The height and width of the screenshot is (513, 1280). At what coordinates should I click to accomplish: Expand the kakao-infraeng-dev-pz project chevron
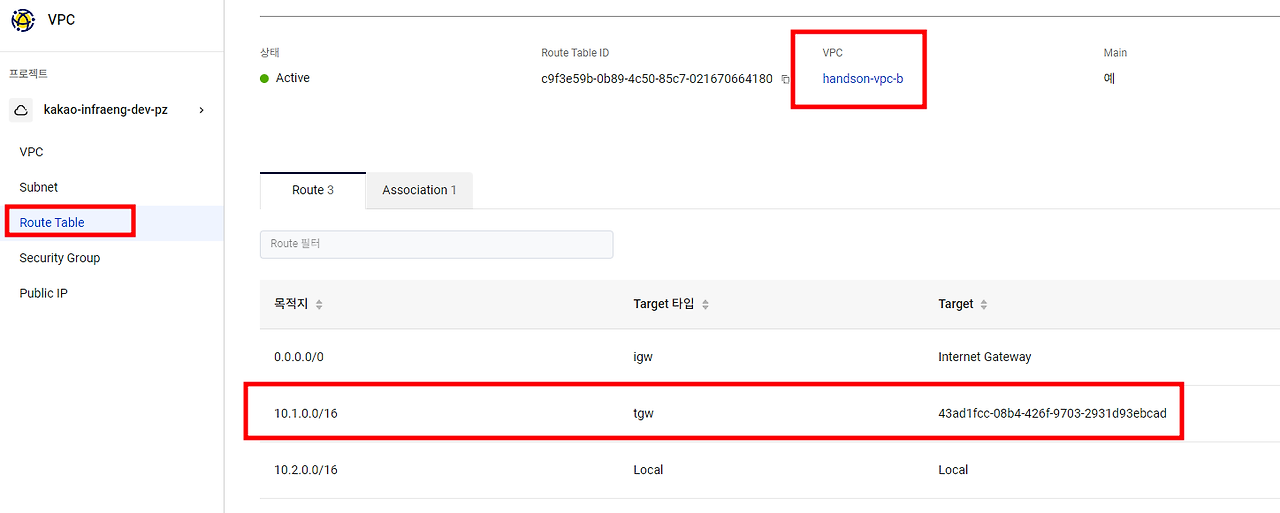click(x=202, y=110)
